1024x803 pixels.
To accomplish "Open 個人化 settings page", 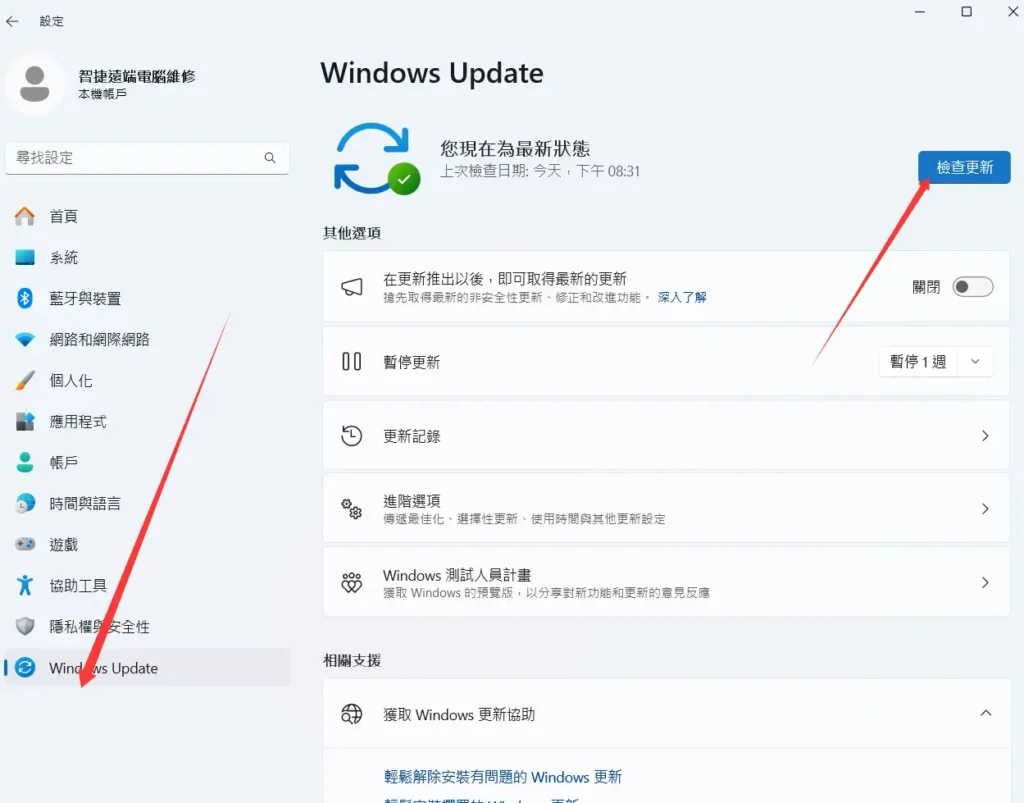I will pyautogui.click(x=147, y=381).
